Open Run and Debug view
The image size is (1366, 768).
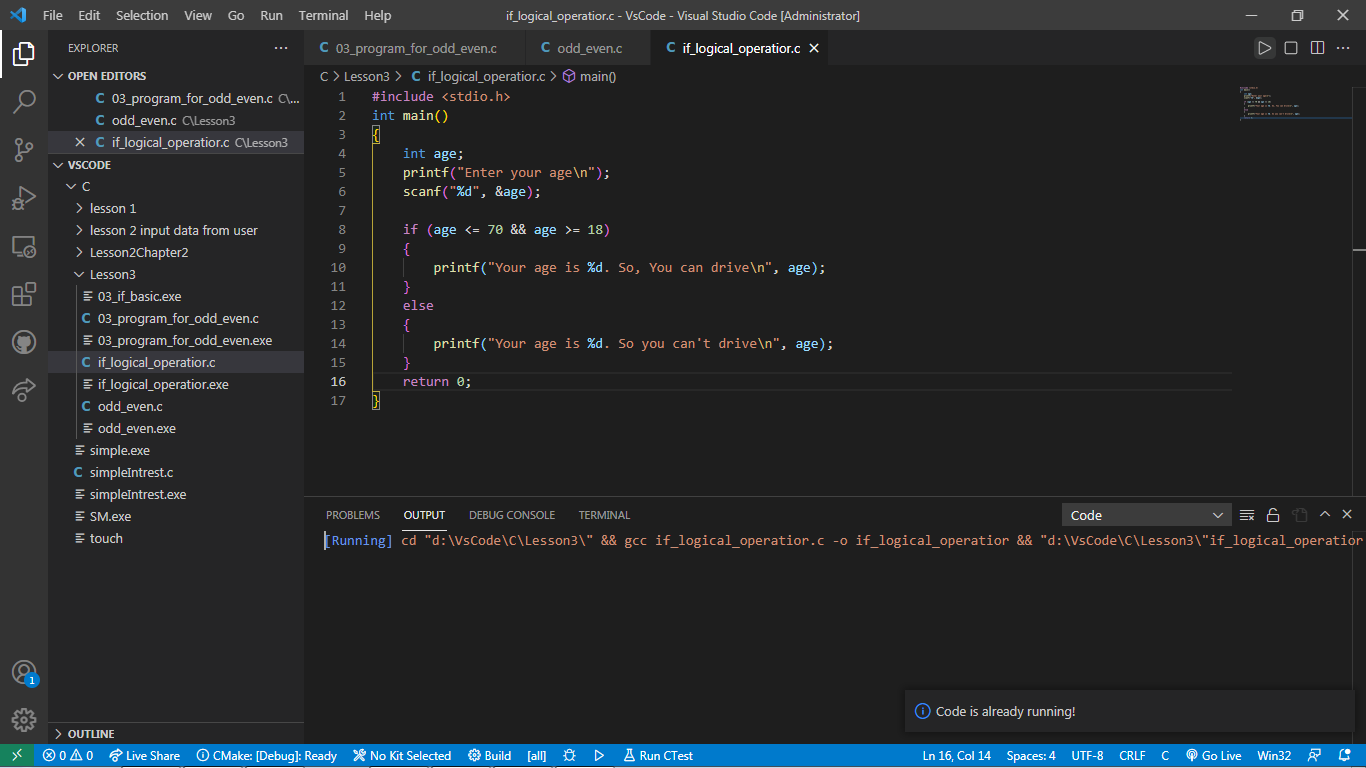pyautogui.click(x=24, y=198)
